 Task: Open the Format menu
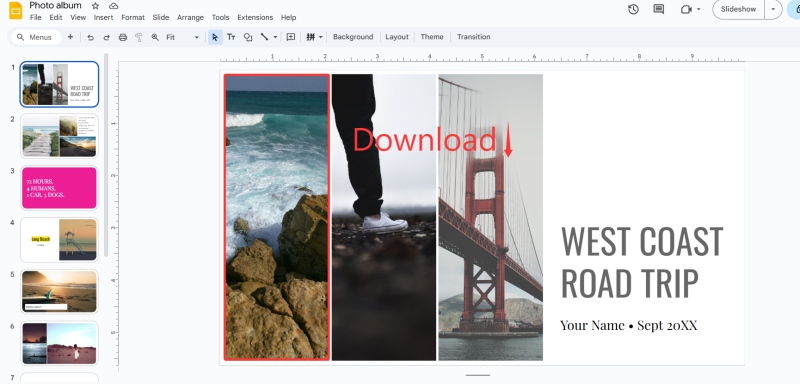pos(133,17)
